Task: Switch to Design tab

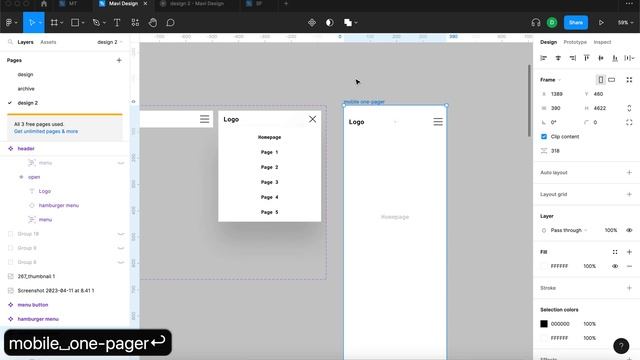Action: click(x=549, y=42)
